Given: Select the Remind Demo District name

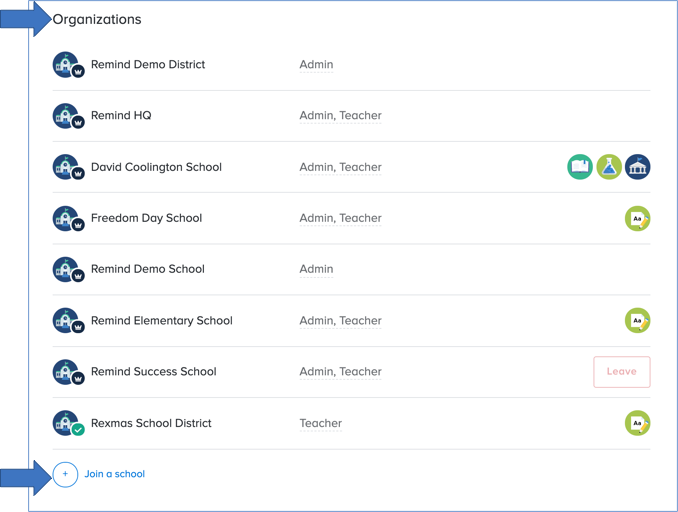Looking at the screenshot, I should (x=148, y=64).
